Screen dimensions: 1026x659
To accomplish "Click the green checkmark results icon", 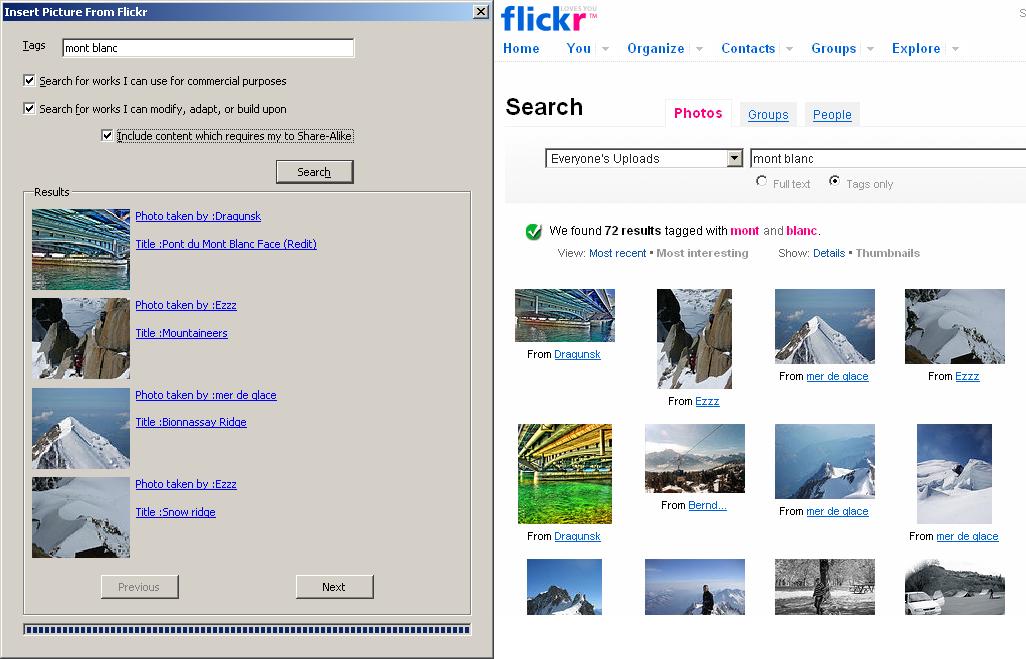I will coord(534,232).
